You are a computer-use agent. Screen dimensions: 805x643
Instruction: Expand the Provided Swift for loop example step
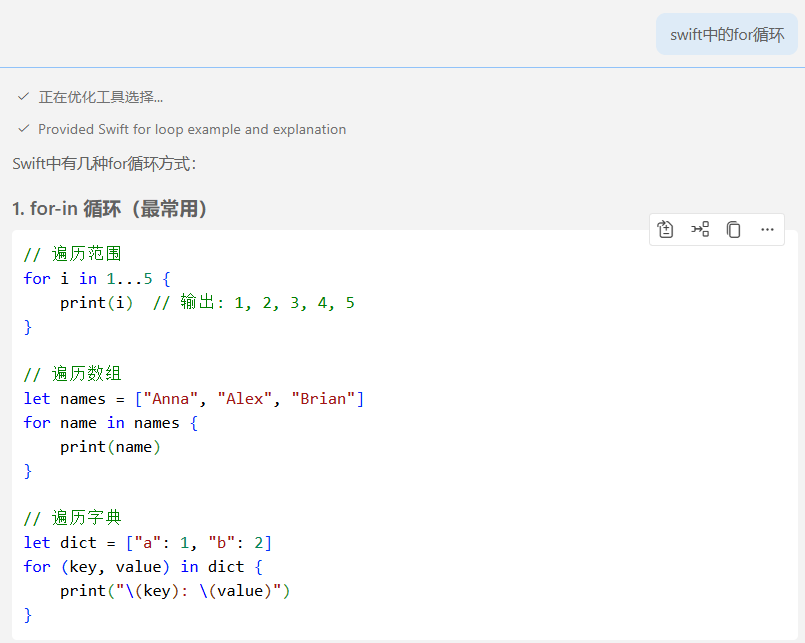point(192,129)
